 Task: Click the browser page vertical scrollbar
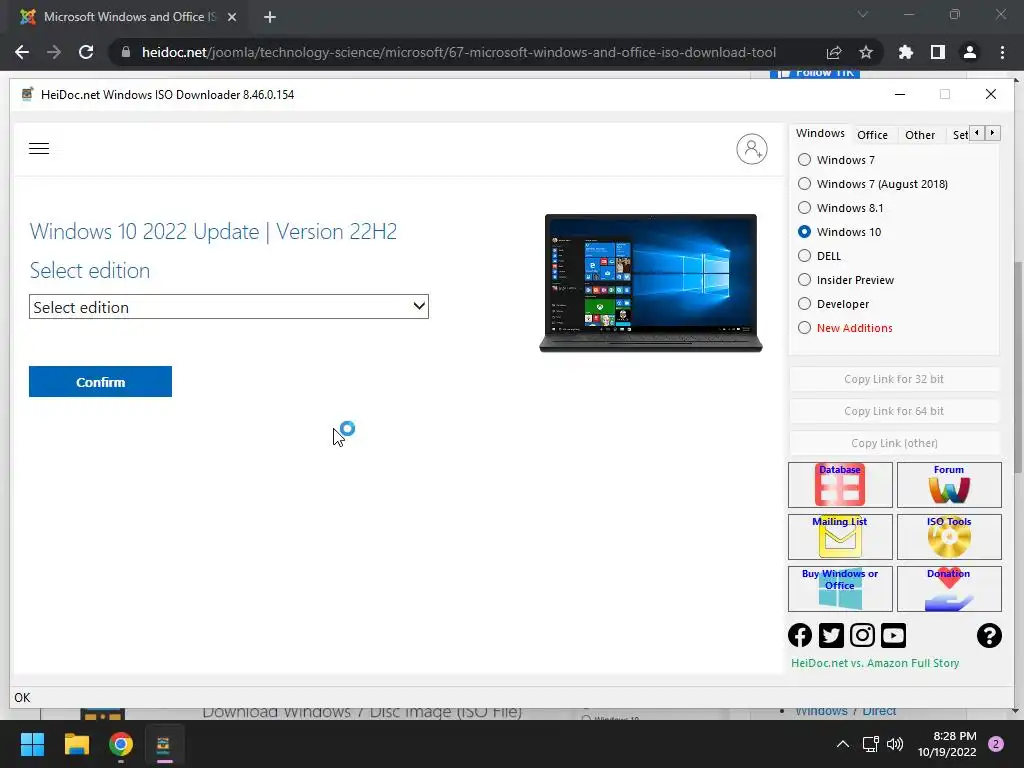click(x=1019, y=366)
